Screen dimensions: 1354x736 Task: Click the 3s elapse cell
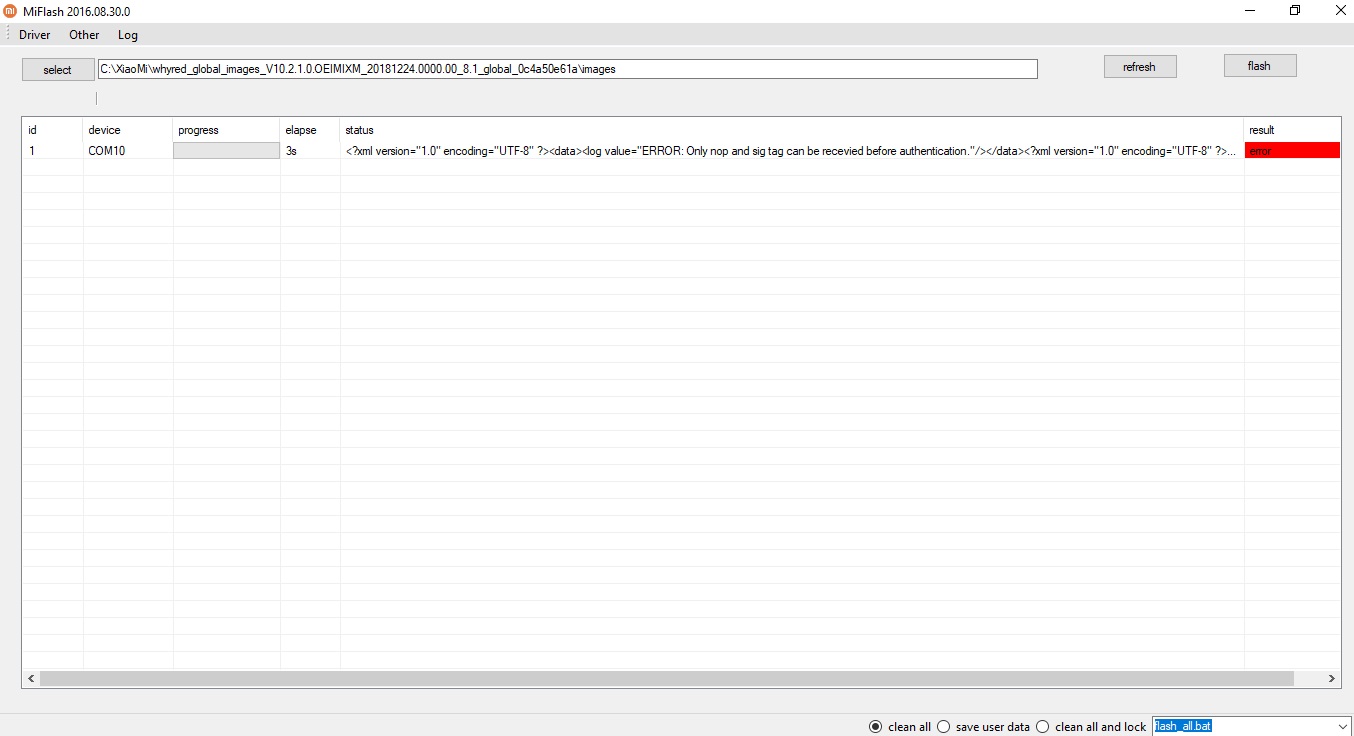pyautogui.click(x=310, y=151)
